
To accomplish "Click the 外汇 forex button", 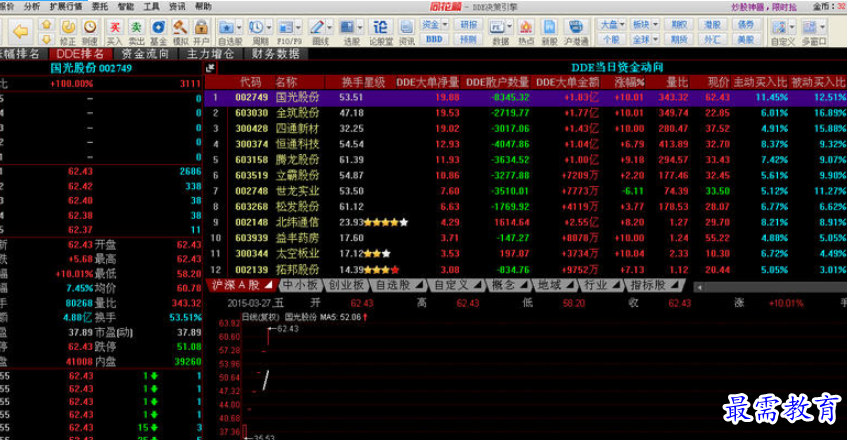I will [x=712, y=39].
